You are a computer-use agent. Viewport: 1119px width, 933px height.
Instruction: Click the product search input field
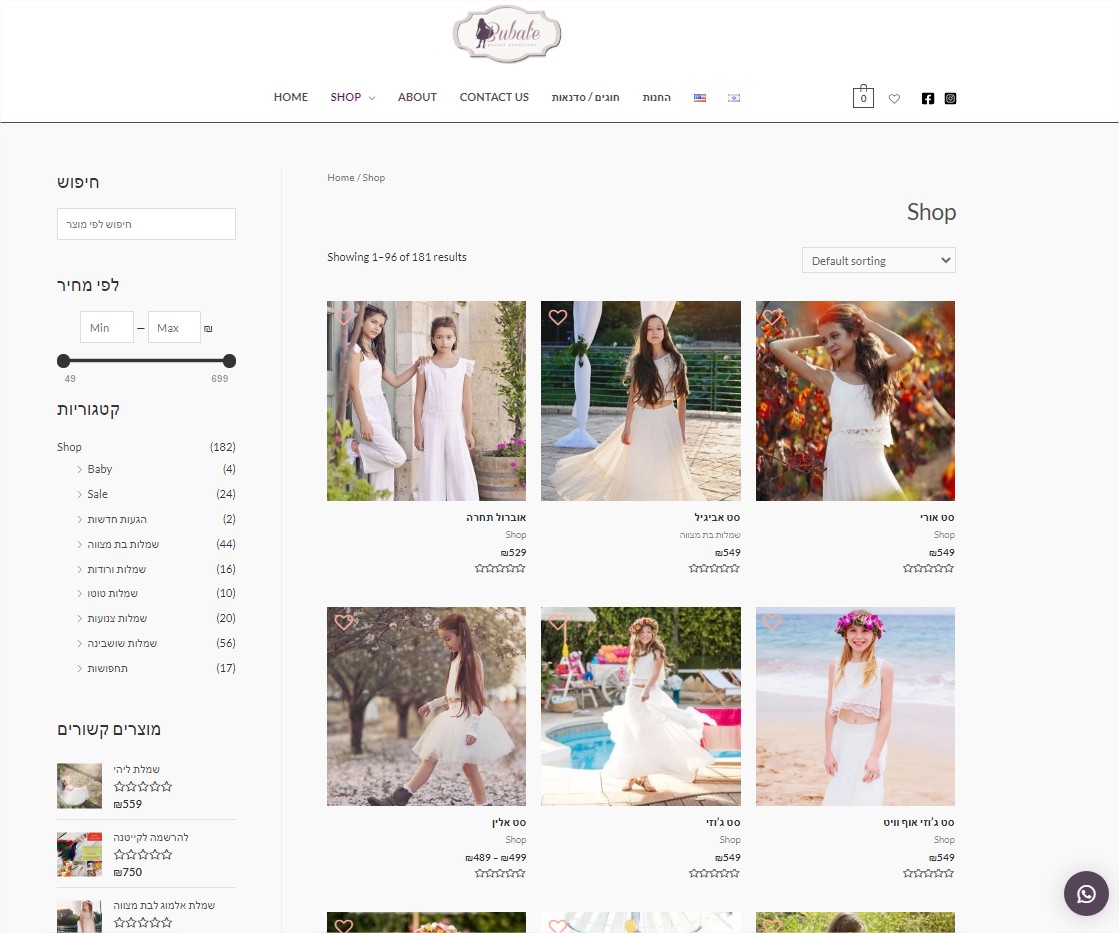tap(146, 224)
